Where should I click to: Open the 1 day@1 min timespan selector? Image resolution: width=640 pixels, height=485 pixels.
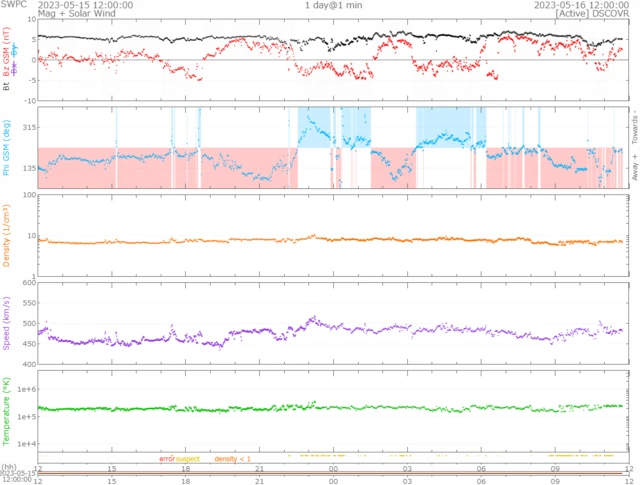(x=335, y=6)
